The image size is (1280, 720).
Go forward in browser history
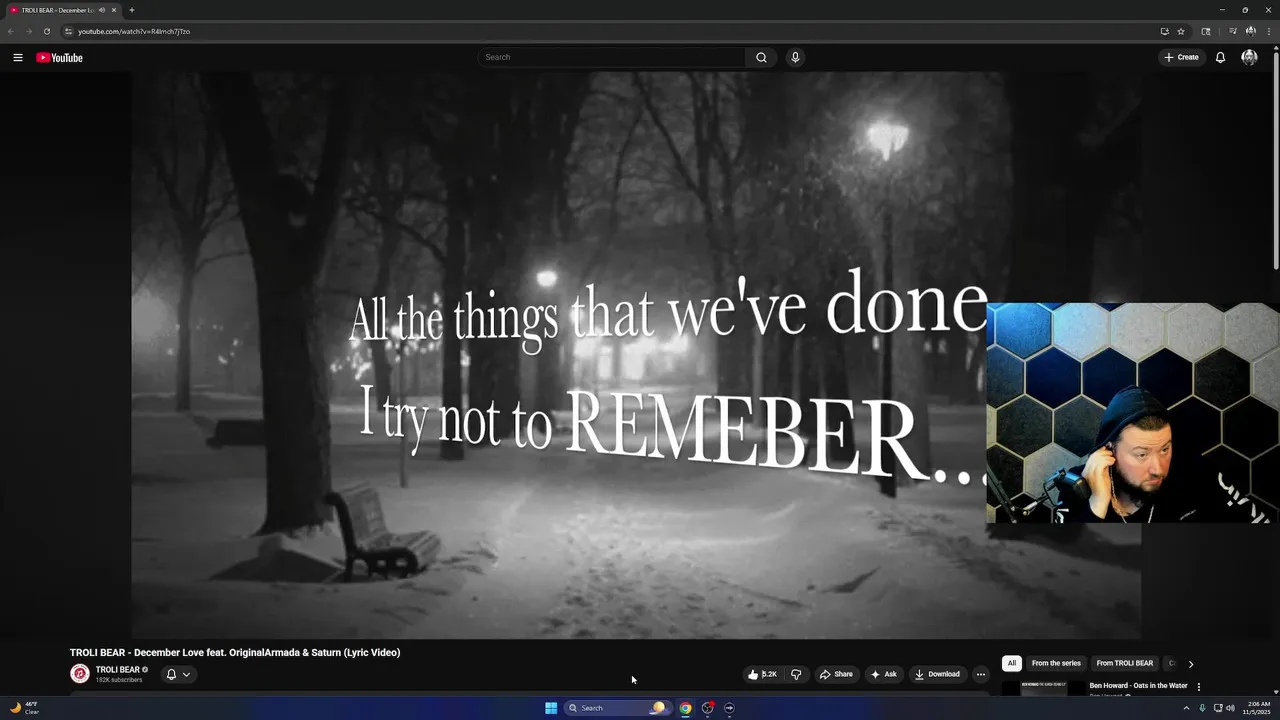click(28, 31)
